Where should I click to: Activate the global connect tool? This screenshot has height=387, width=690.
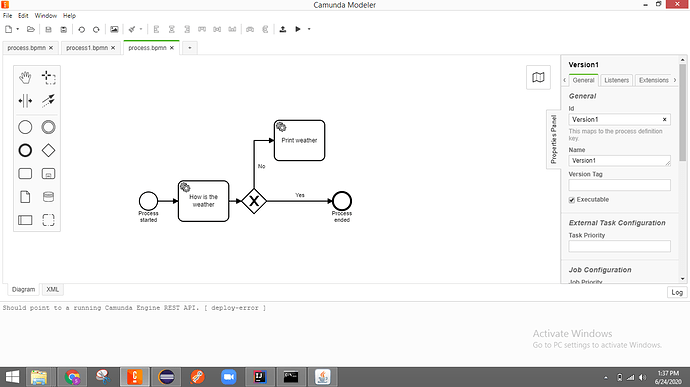48,101
